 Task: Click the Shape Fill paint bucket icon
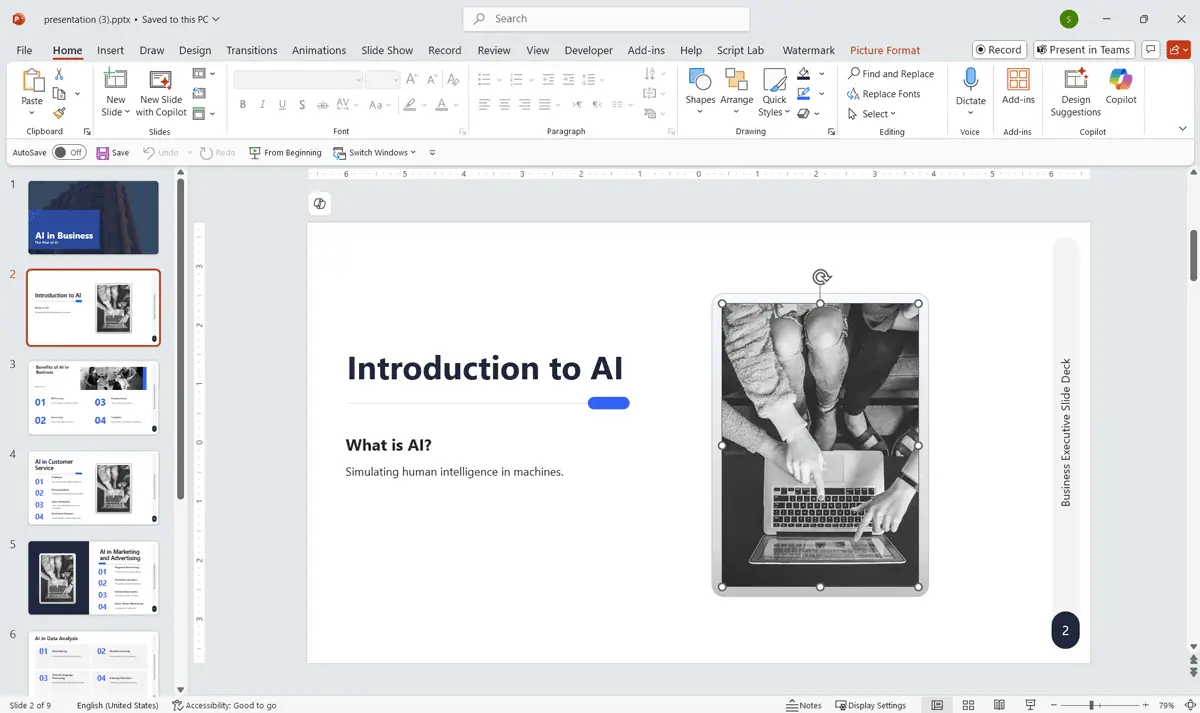pos(803,74)
